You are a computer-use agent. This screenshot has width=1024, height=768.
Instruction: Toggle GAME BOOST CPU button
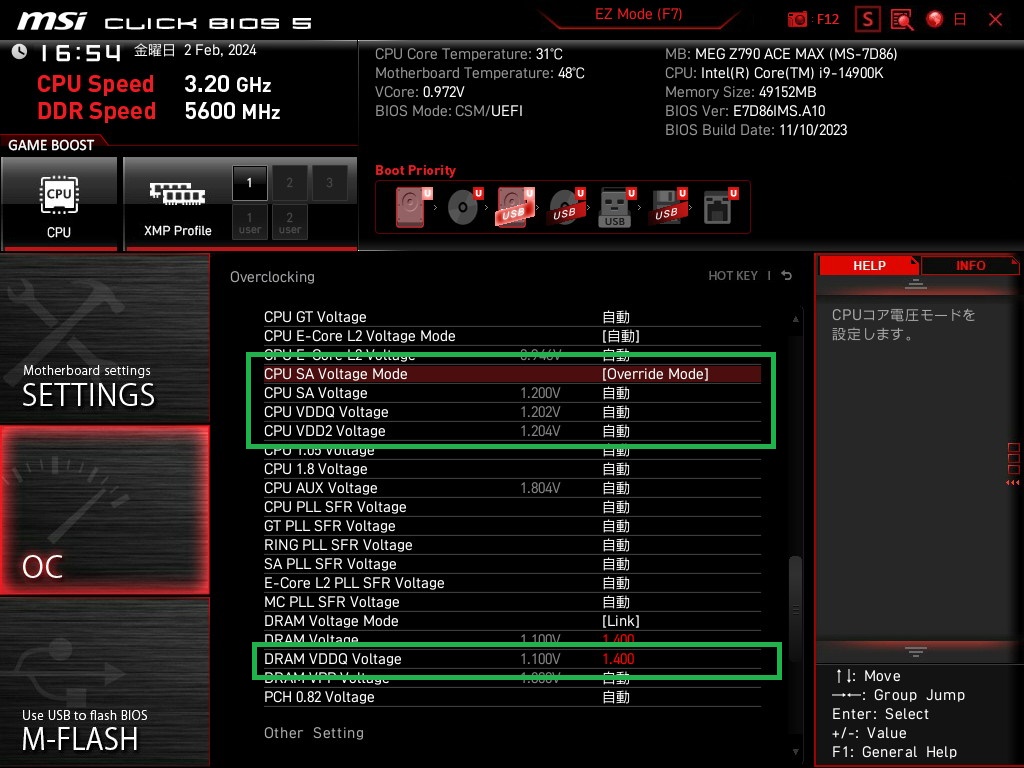(x=59, y=204)
